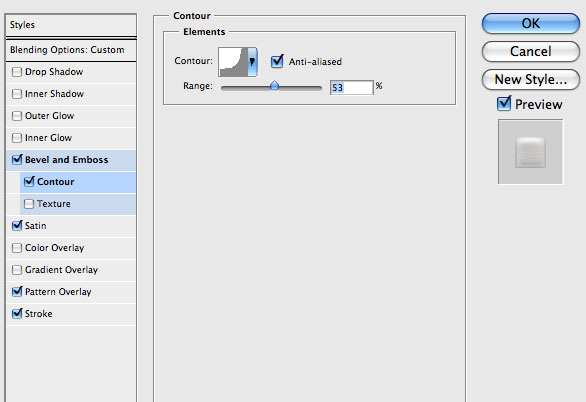
Task: Click the style preview thumbnail
Action: click(530, 152)
